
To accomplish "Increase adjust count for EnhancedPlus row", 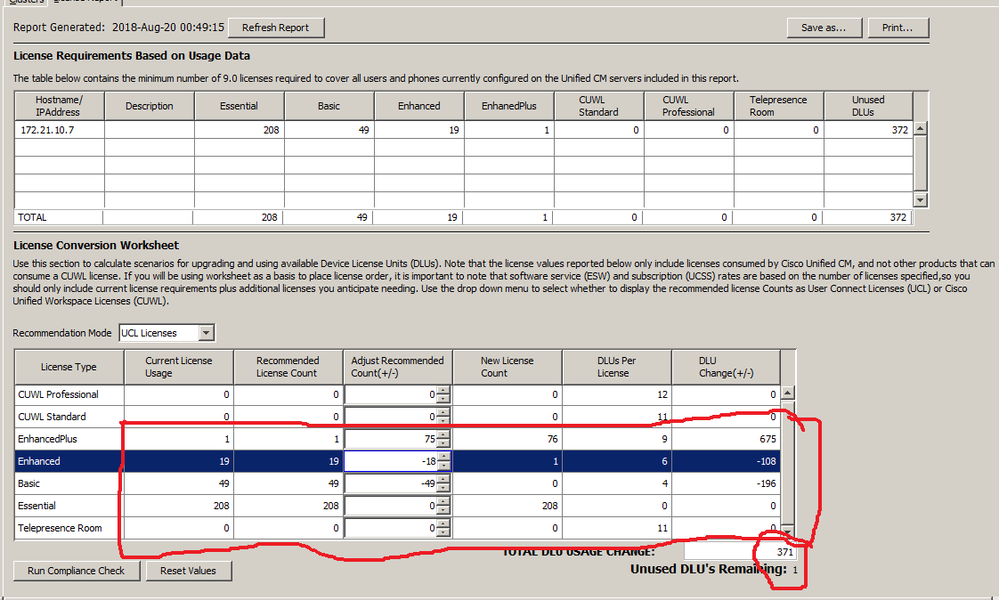I will (443, 434).
